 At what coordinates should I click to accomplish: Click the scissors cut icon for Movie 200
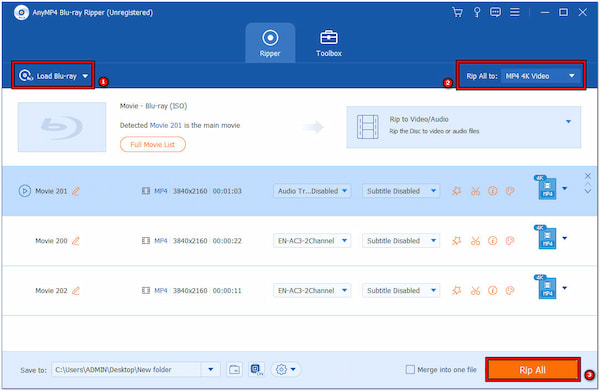tap(475, 241)
